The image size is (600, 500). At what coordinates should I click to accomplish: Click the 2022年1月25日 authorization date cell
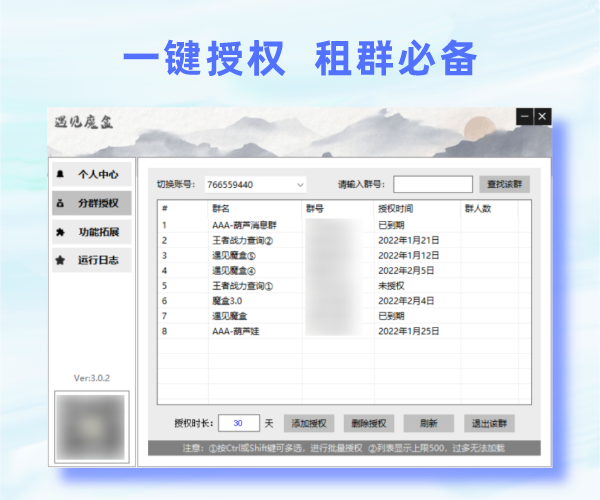(x=409, y=331)
